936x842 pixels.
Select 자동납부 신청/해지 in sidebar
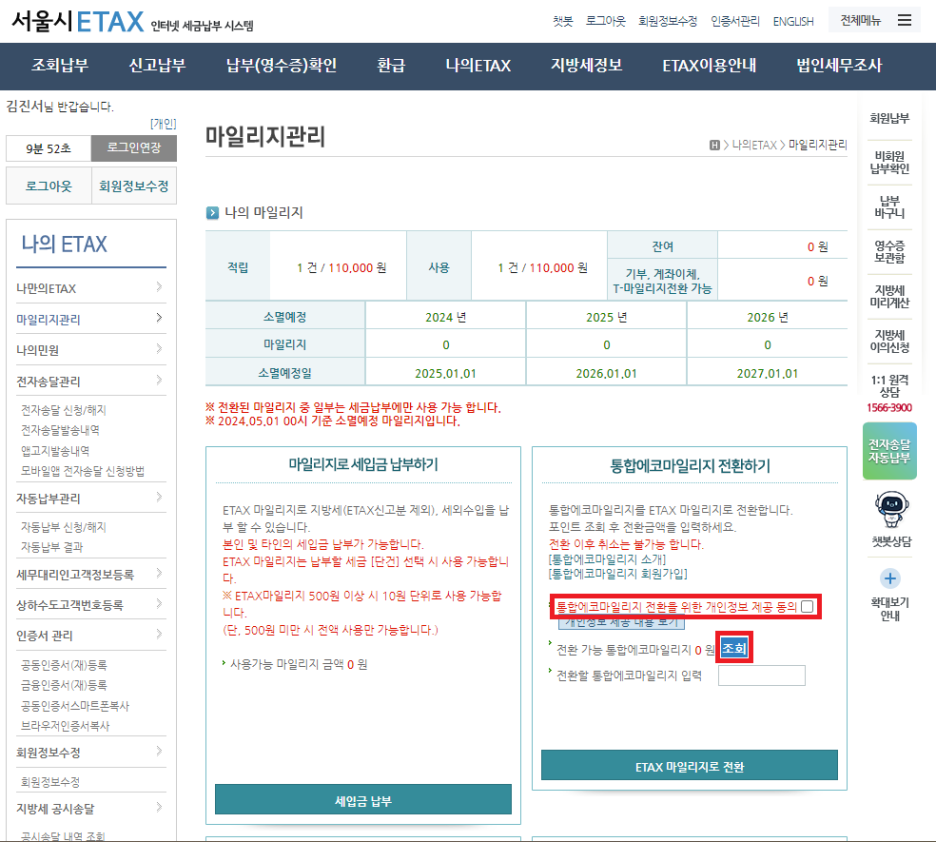63,527
